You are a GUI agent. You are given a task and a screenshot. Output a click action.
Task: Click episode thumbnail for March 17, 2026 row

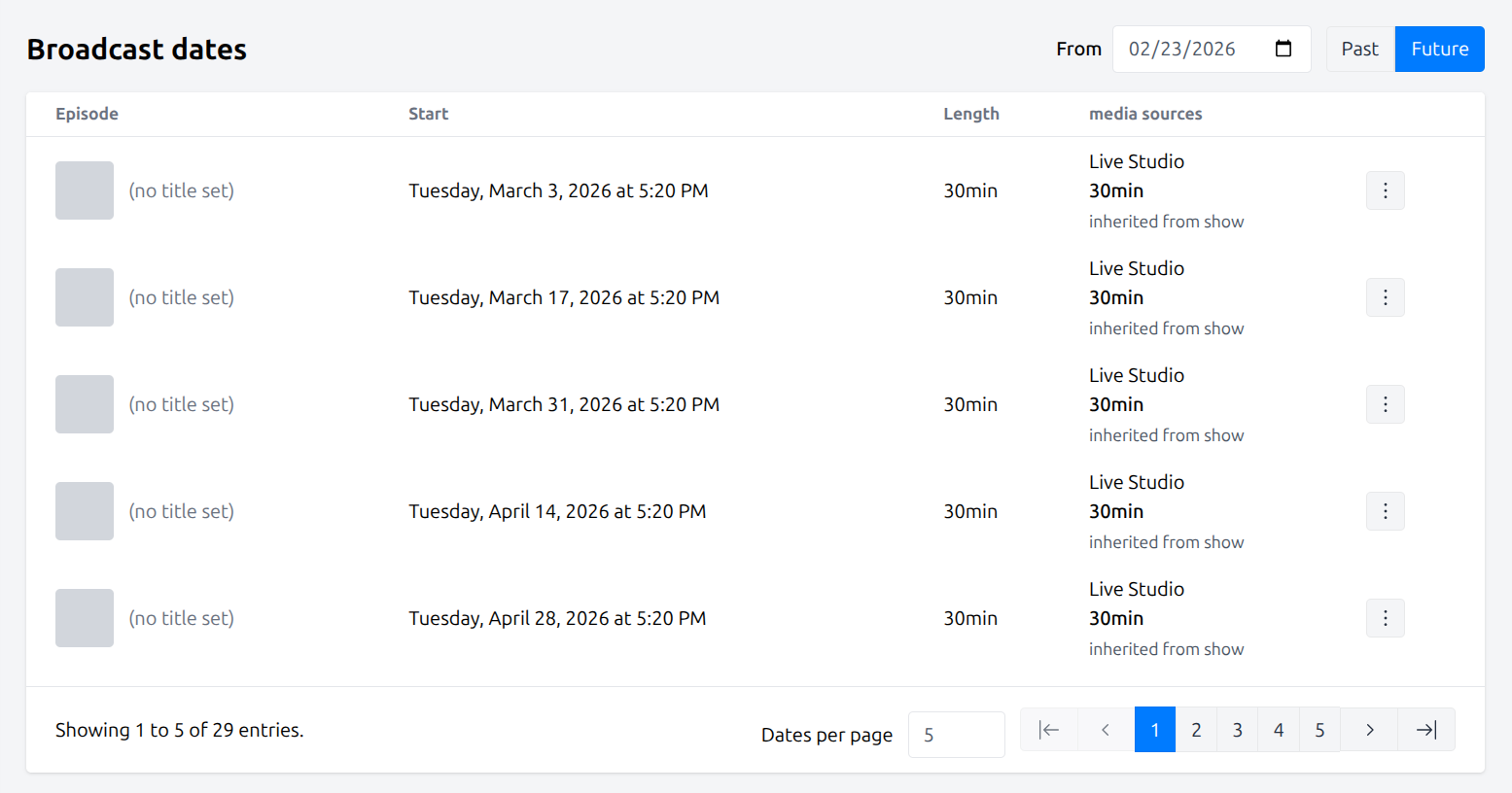(85, 297)
